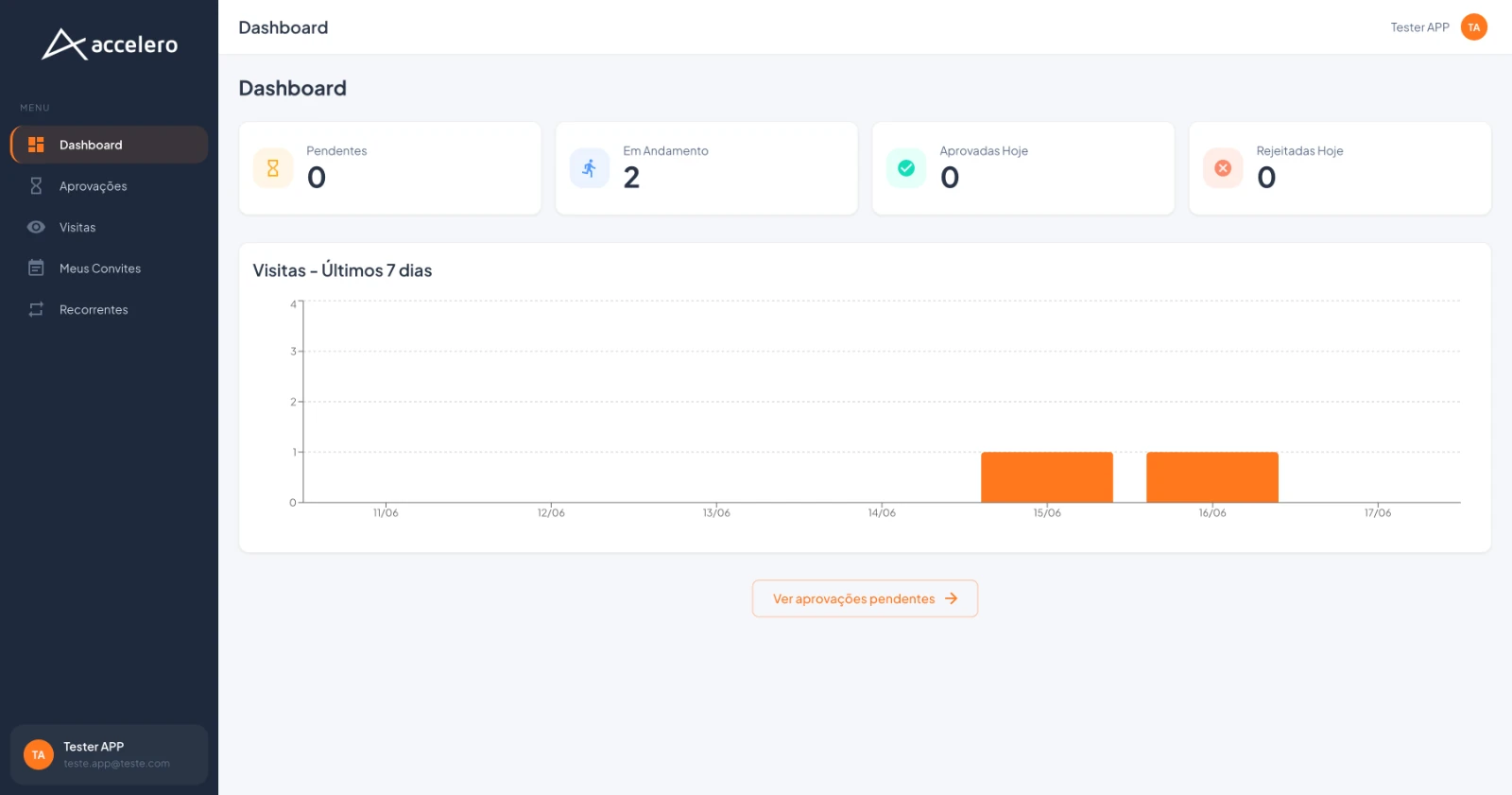Click the Aprovadas Hoje label
The image size is (1512, 795).
click(x=984, y=151)
